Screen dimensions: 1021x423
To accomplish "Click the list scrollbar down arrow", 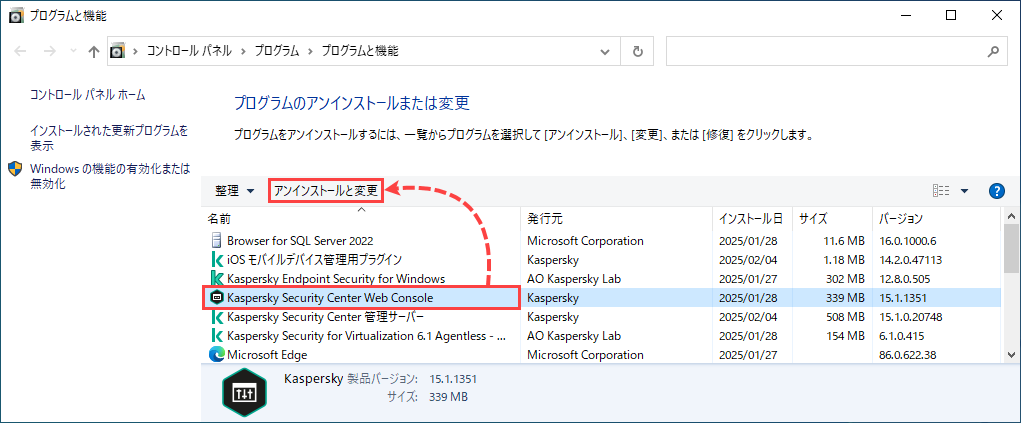I will (x=1011, y=355).
